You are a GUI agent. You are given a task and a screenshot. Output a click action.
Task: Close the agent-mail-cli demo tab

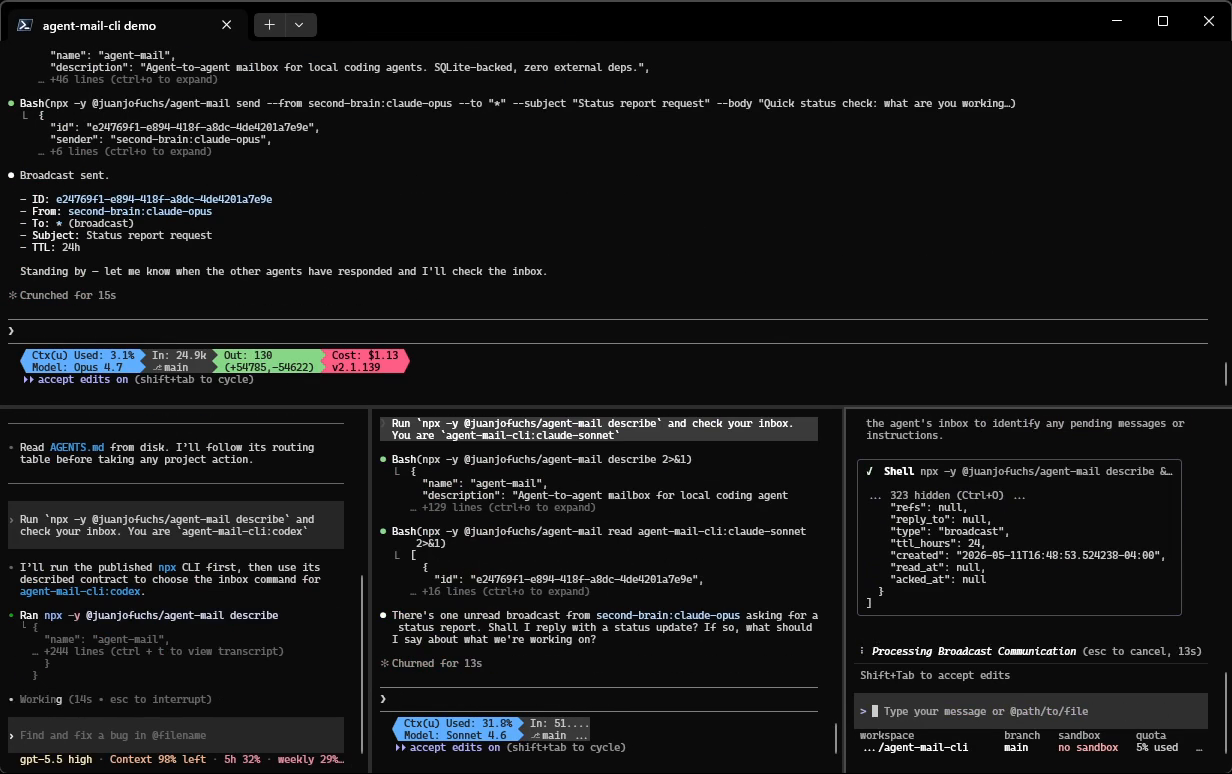[227, 25]
